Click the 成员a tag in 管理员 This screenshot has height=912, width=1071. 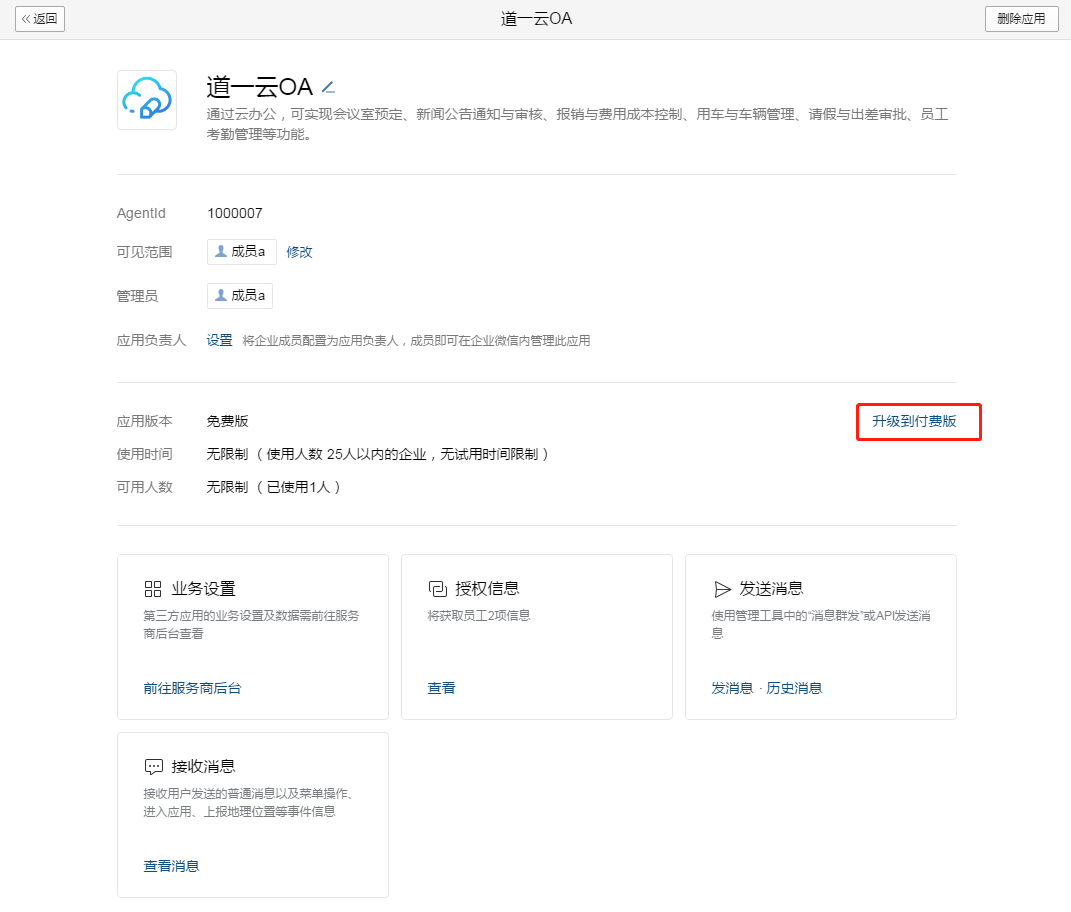coord(240,296)
